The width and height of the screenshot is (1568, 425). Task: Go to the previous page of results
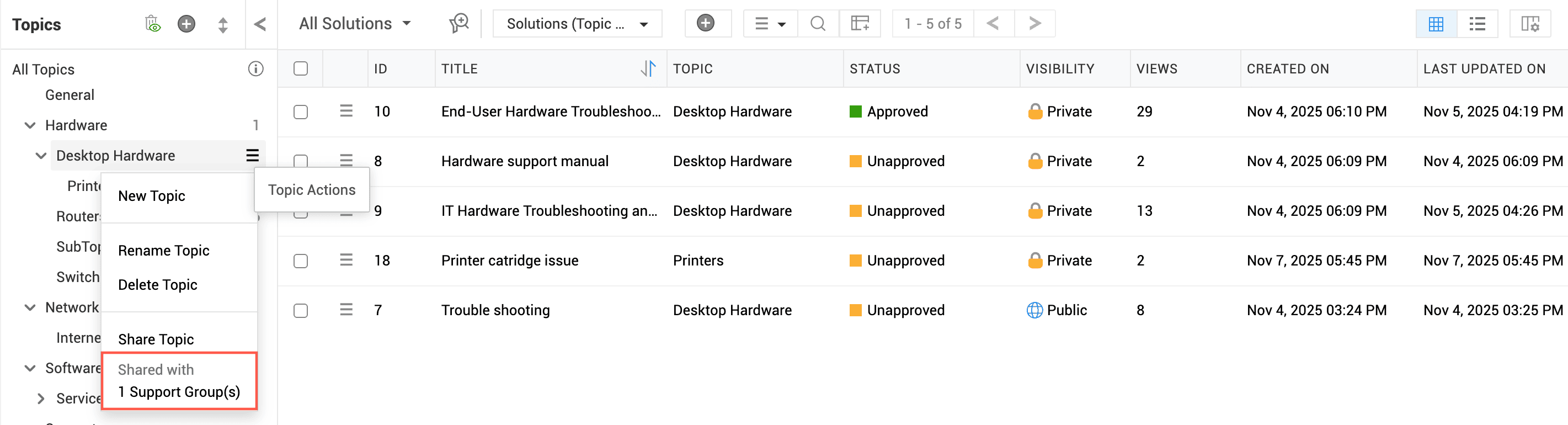pyautogui.click(x=993, y=23)
